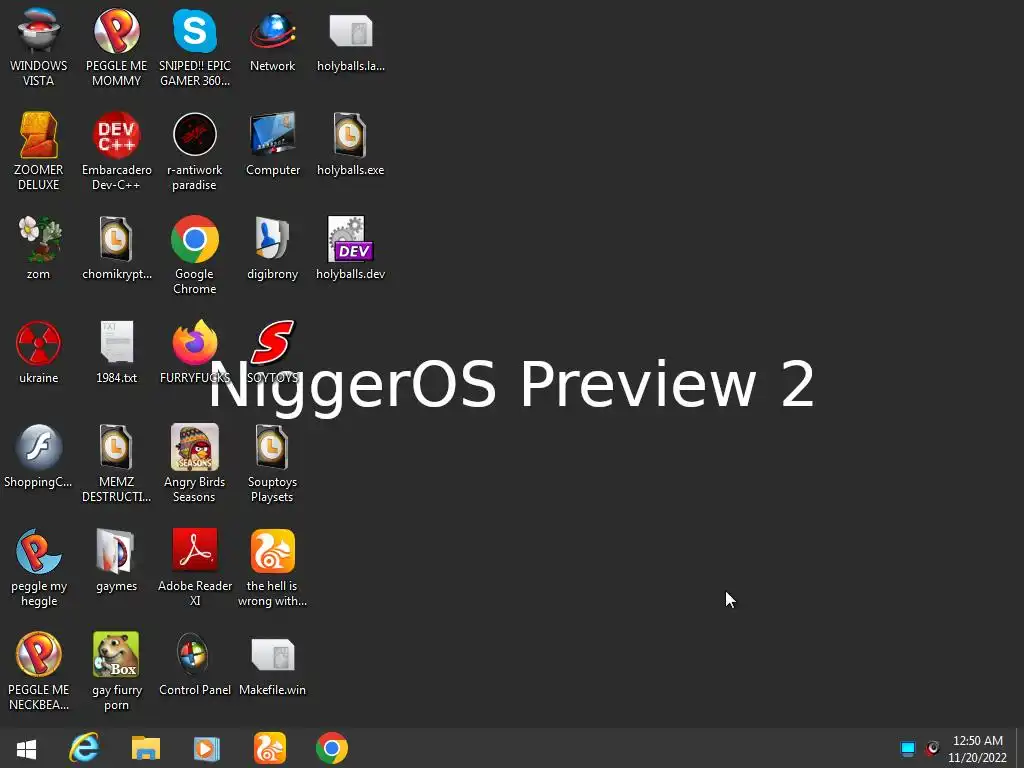Select the SOYTOYS desktop icon

point(272,343)
